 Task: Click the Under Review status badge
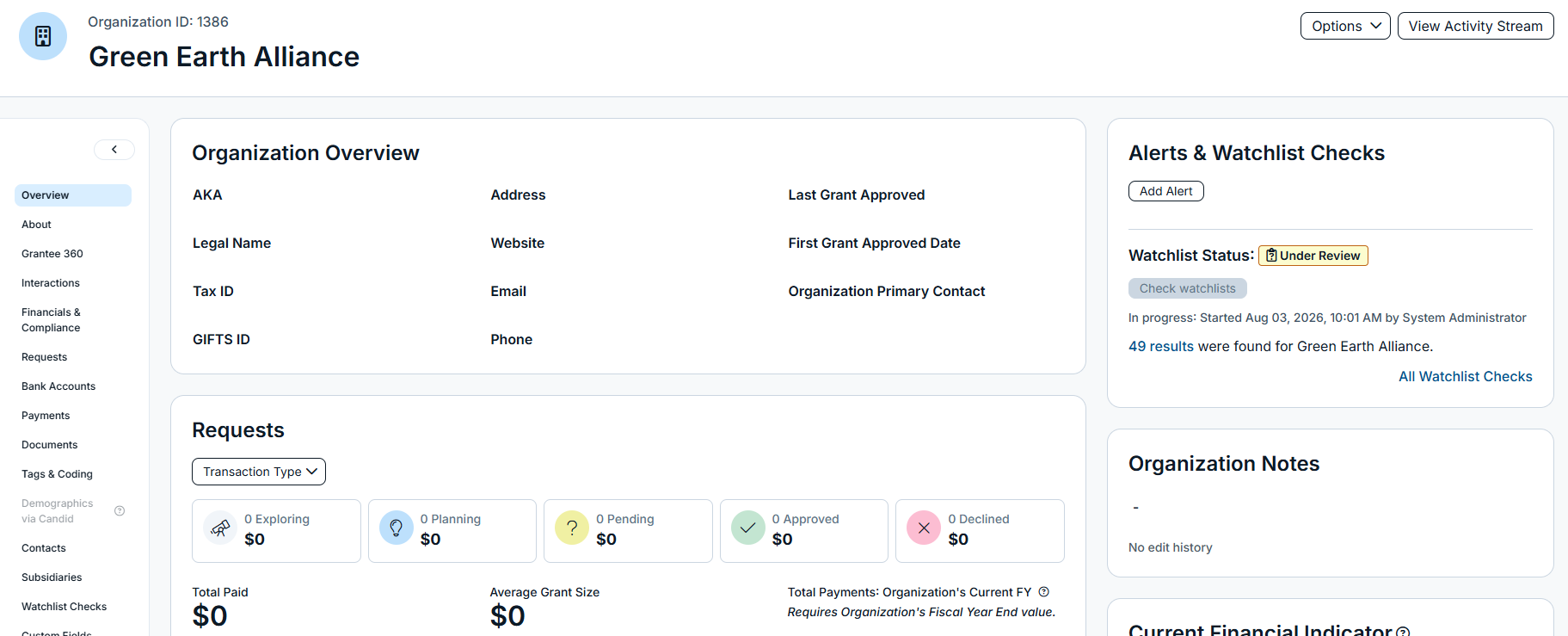(1313, 256)
